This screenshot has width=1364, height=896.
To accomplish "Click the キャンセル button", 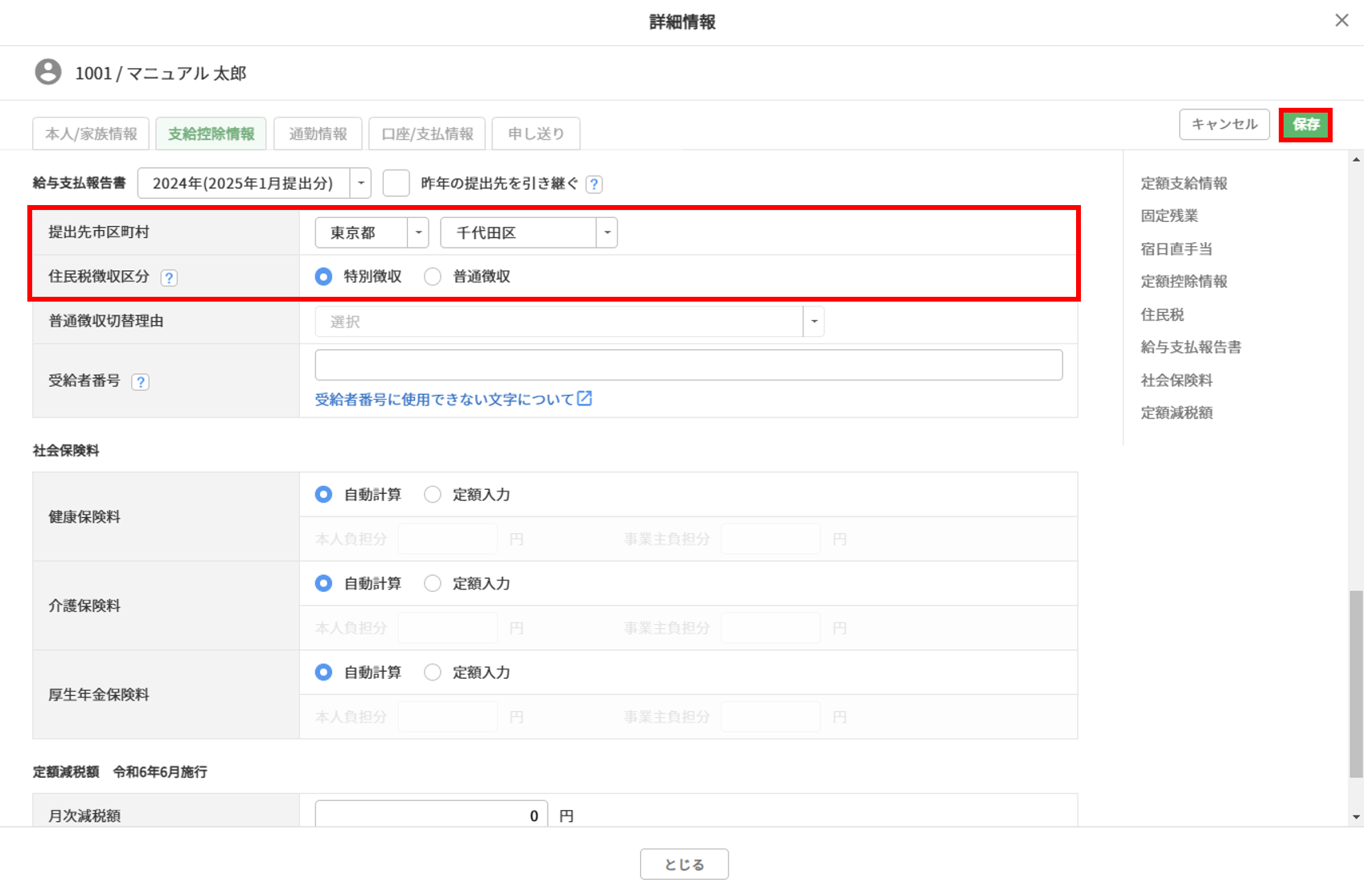I will (x=1224, y=125).
